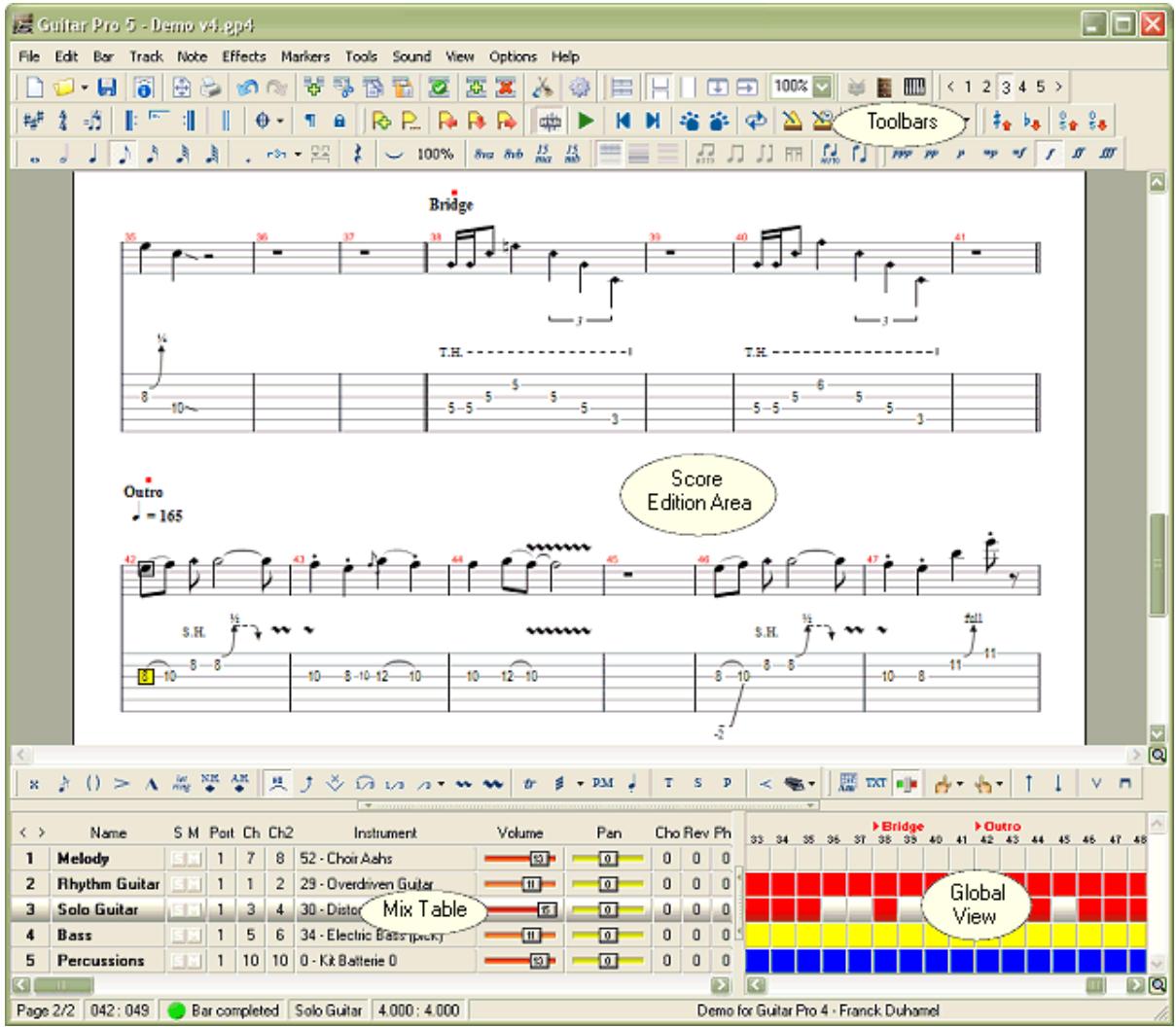Adjust the Melody volume slider
The width and height of the screenshot is (1176, 1027).
519,859
